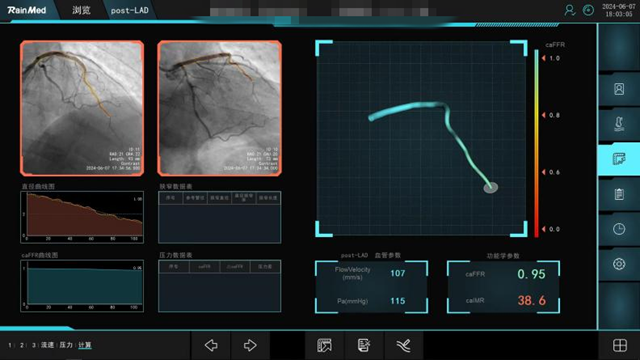Open the settings gear sidebar icon
Screen dimensions: 640x360
click(x=619, y=264)
